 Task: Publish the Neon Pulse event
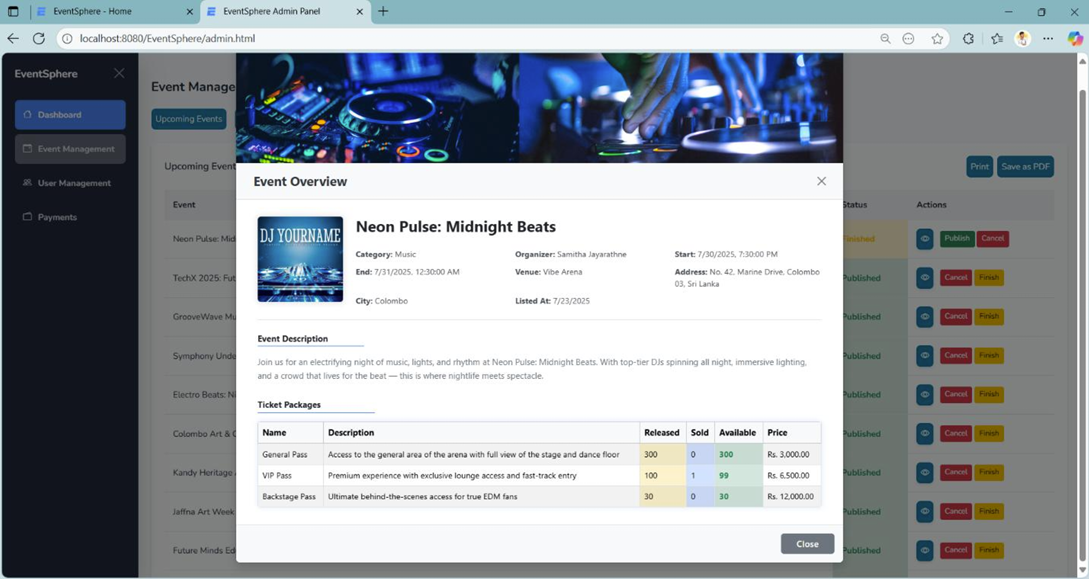pyautogui.click(x=957, y=239)
